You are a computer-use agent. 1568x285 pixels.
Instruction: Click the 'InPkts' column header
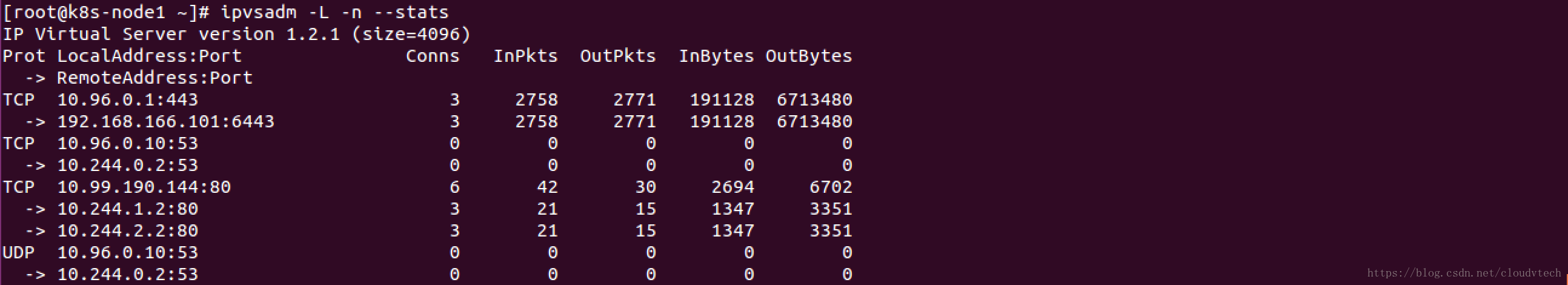click(526, 56)
